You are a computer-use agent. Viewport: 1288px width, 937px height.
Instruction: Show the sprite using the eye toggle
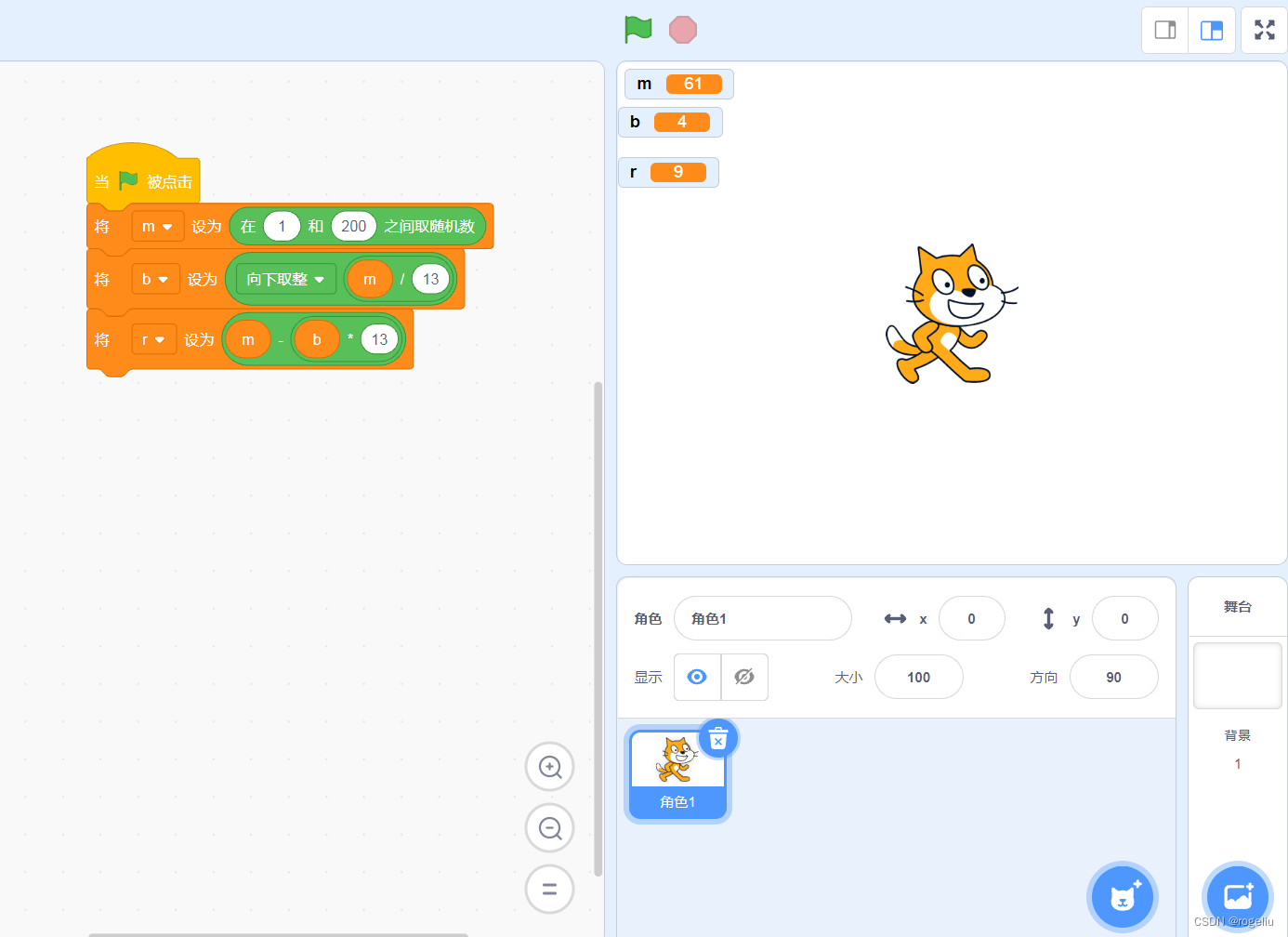click(697, 677)
